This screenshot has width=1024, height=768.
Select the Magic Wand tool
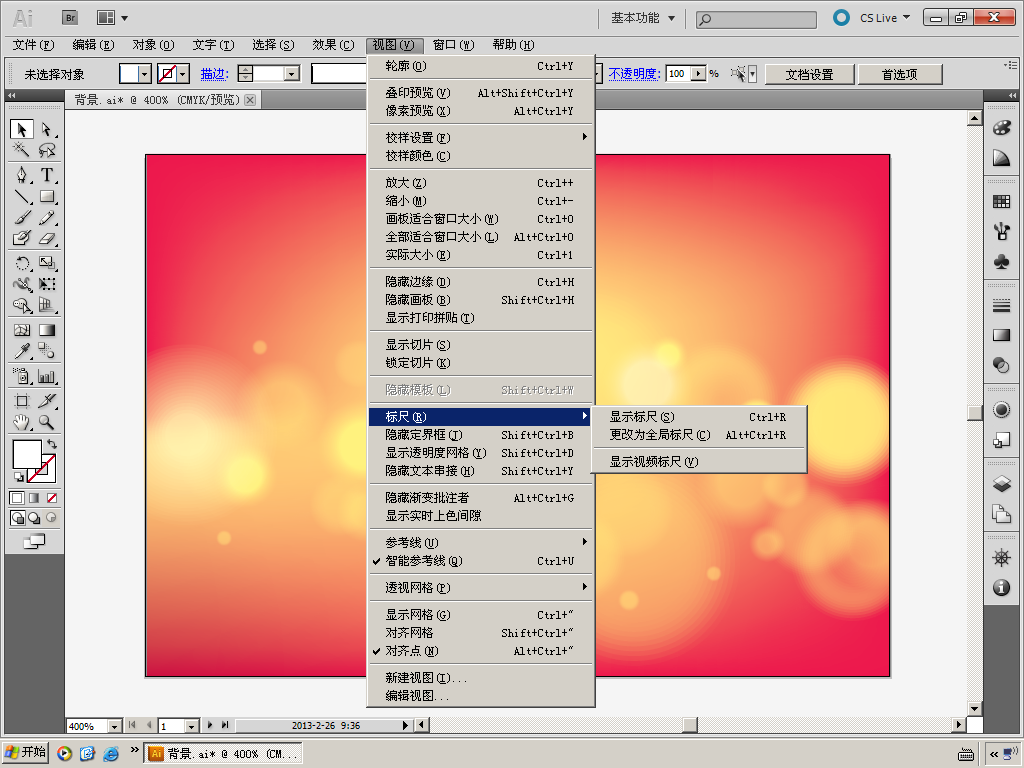tap(22, 150)
